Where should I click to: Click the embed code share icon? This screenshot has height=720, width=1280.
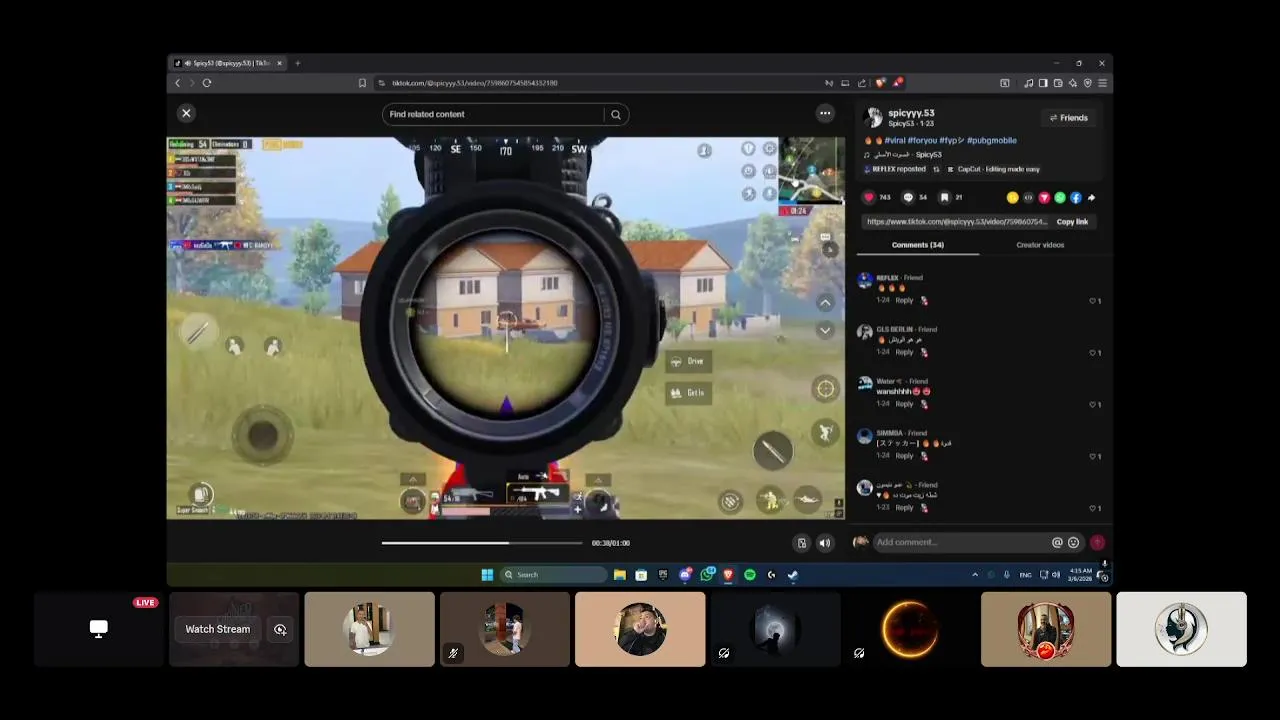pyautogui.click(x=1028, y=198)
